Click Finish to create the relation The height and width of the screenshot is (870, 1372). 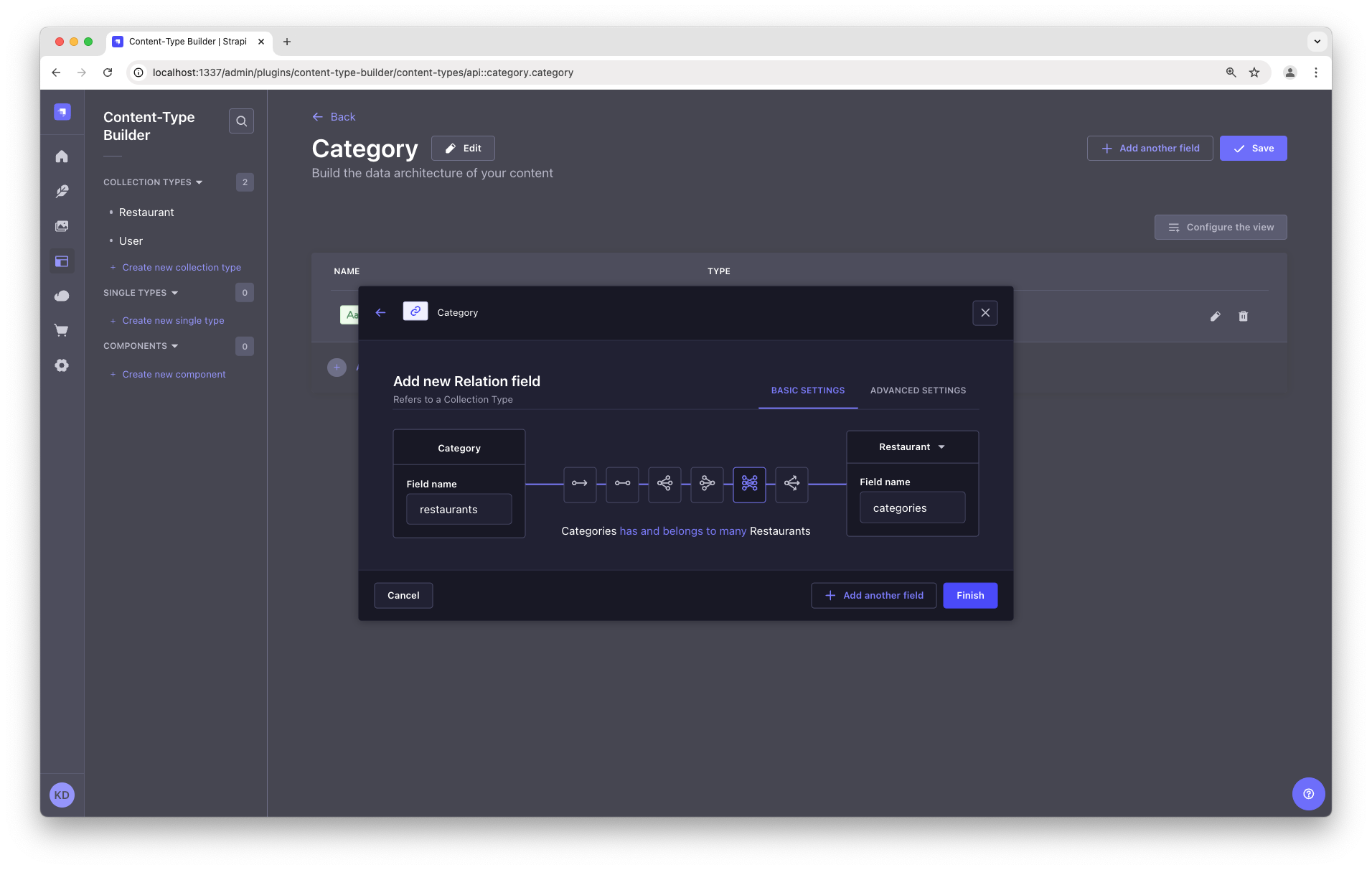(969, 595)
